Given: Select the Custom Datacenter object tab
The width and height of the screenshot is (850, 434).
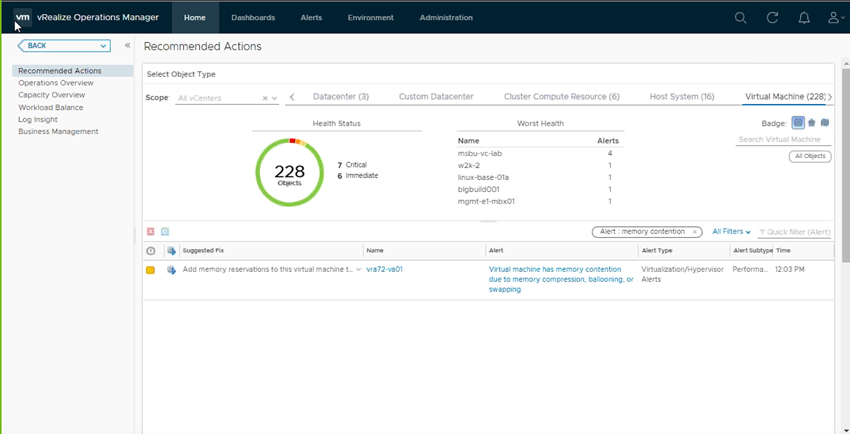Looking at the screenshot, I should [436, 96].
